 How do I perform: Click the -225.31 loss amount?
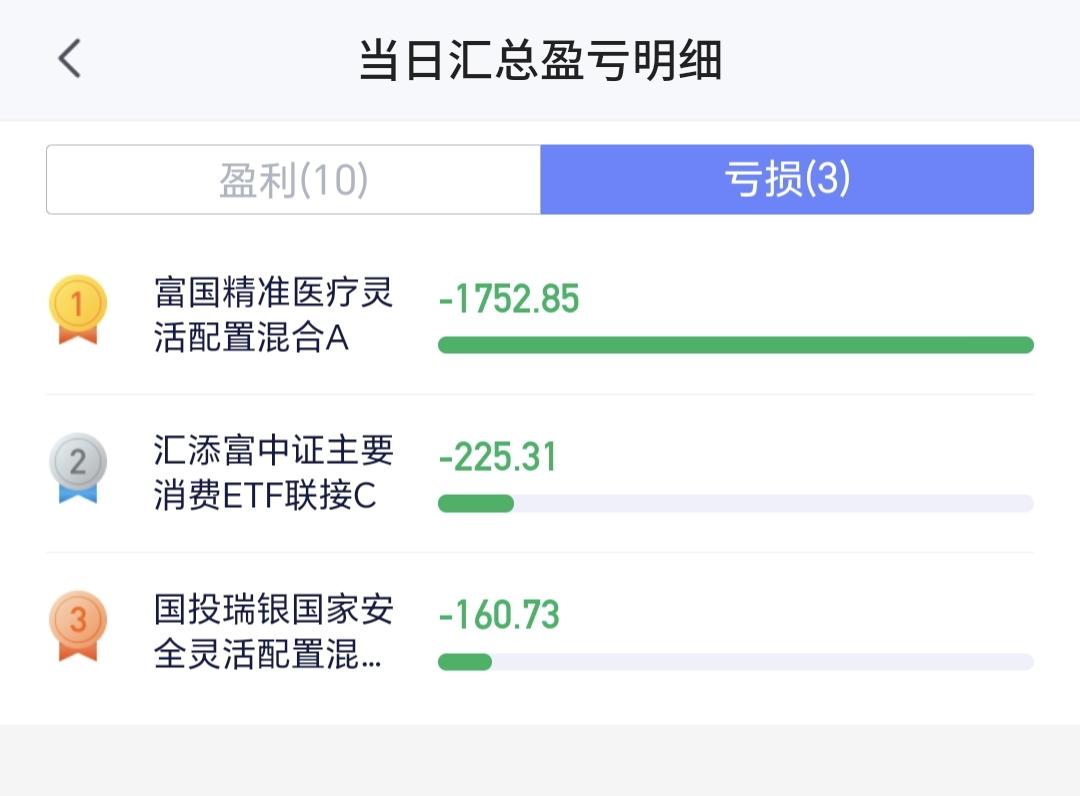[x=497, y=457]
